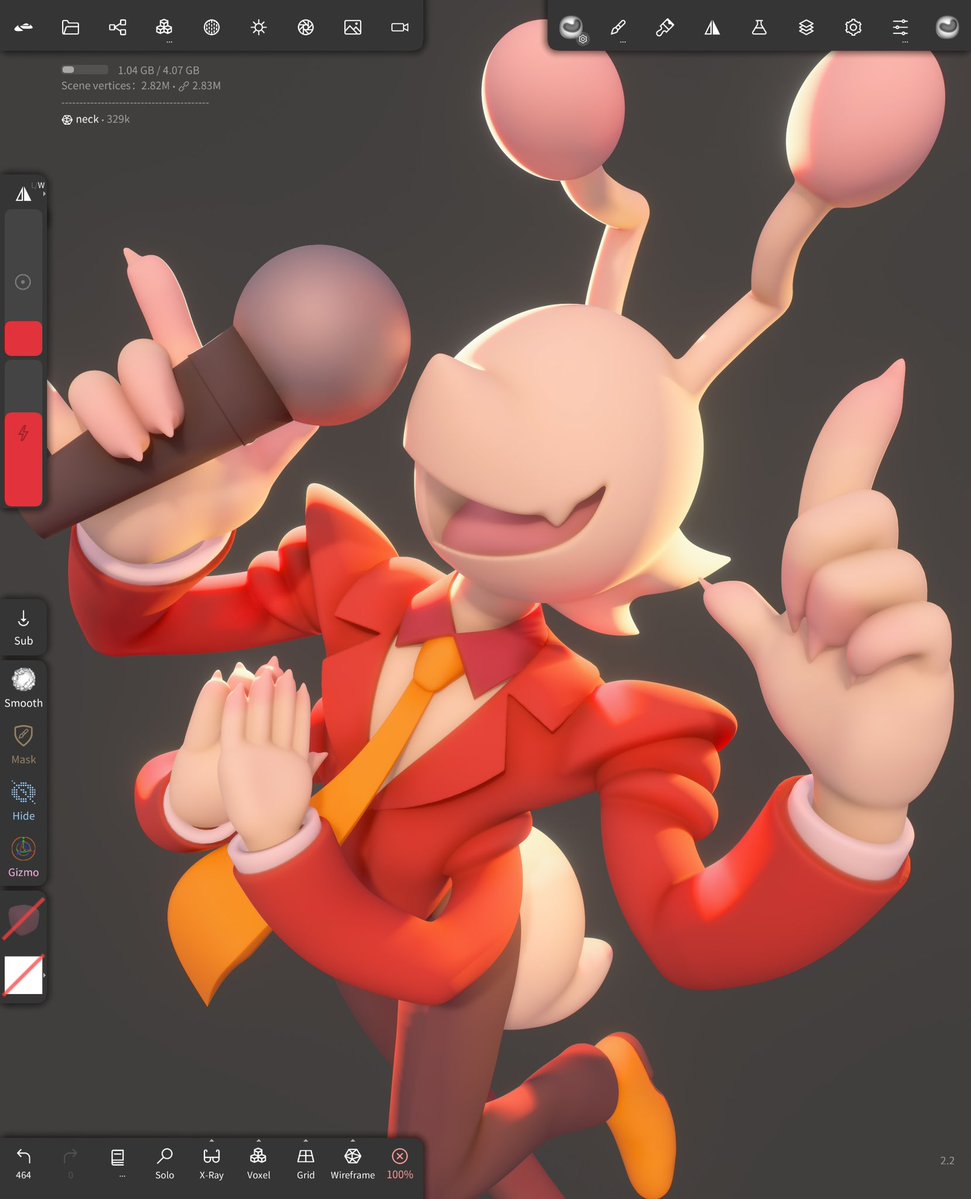Viewport: 971px width, 1199px height.
Task: Open the Nomad logo menu
Action: 24,28
